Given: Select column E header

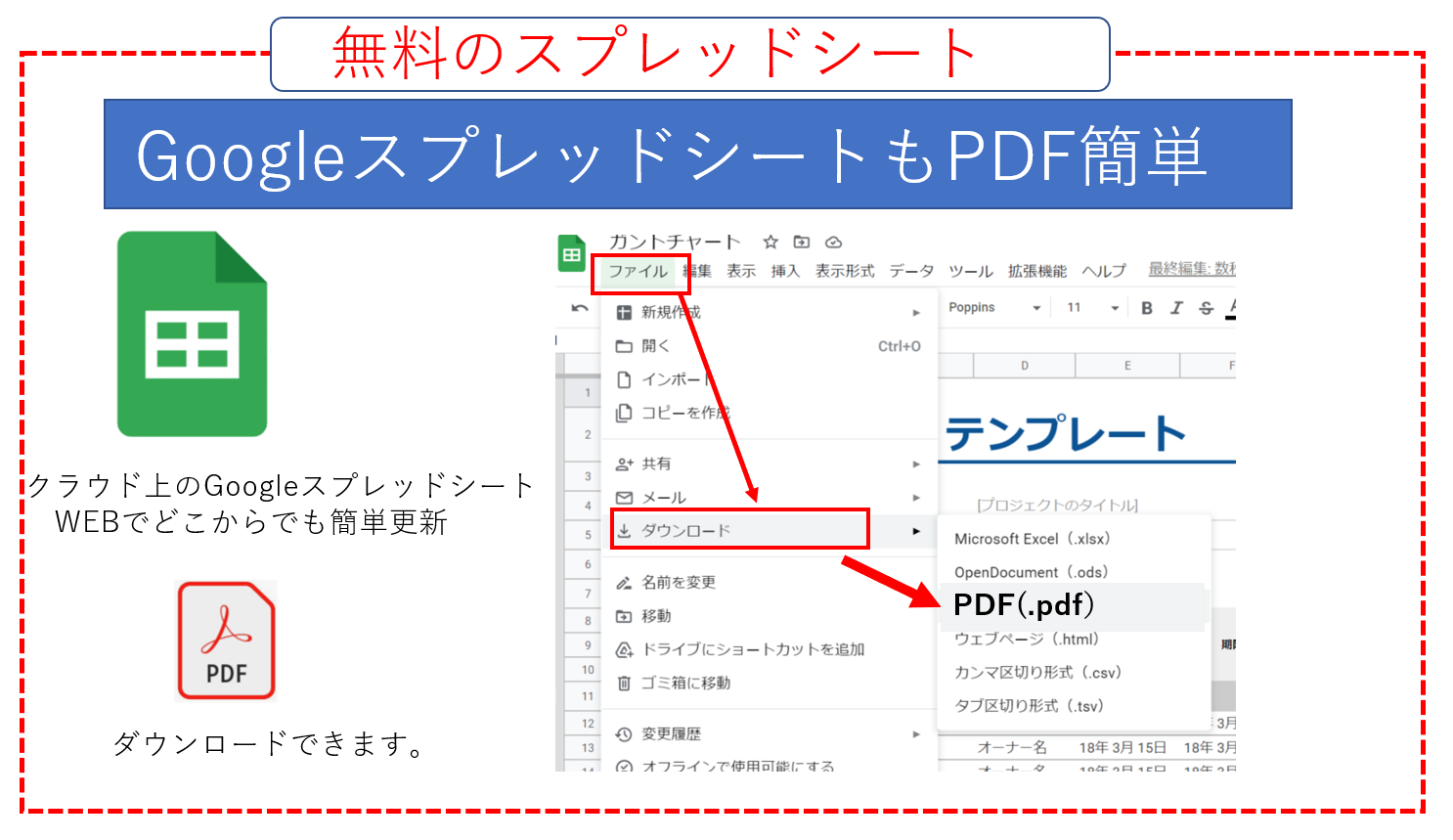Looking at the screenshot, I should coord(1127,366).
